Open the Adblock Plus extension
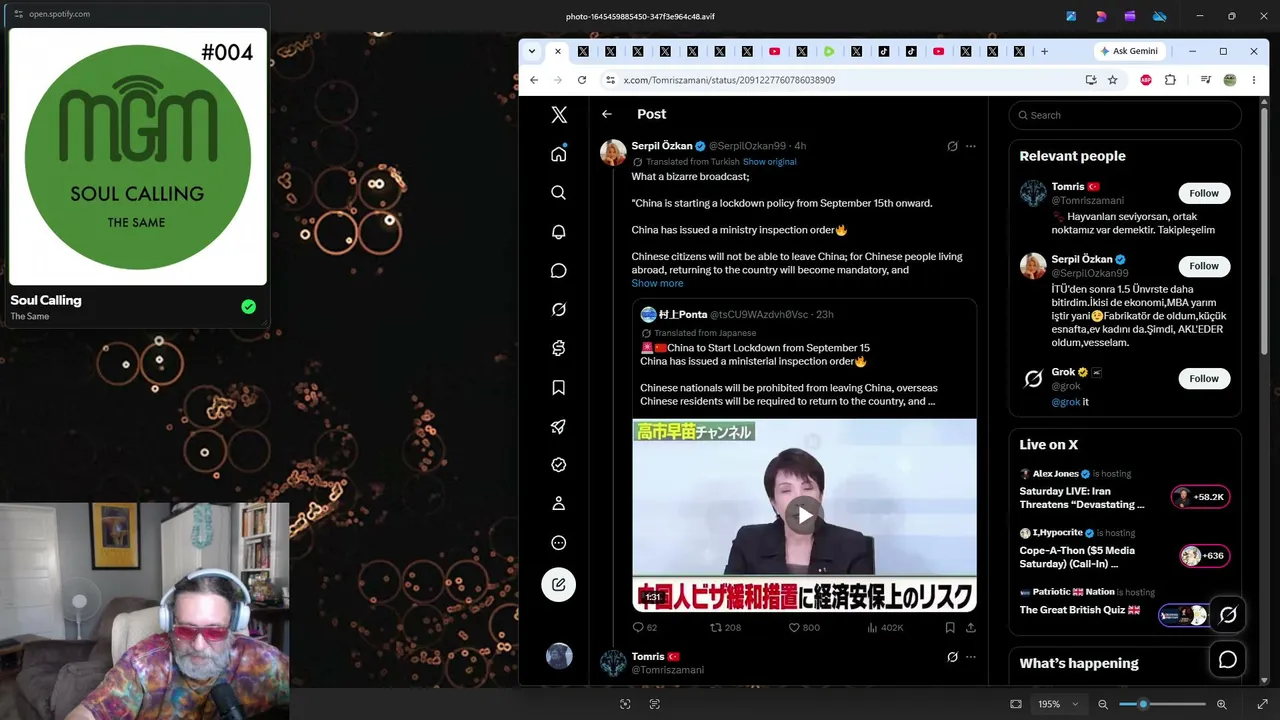 [x=1146, y=80]
